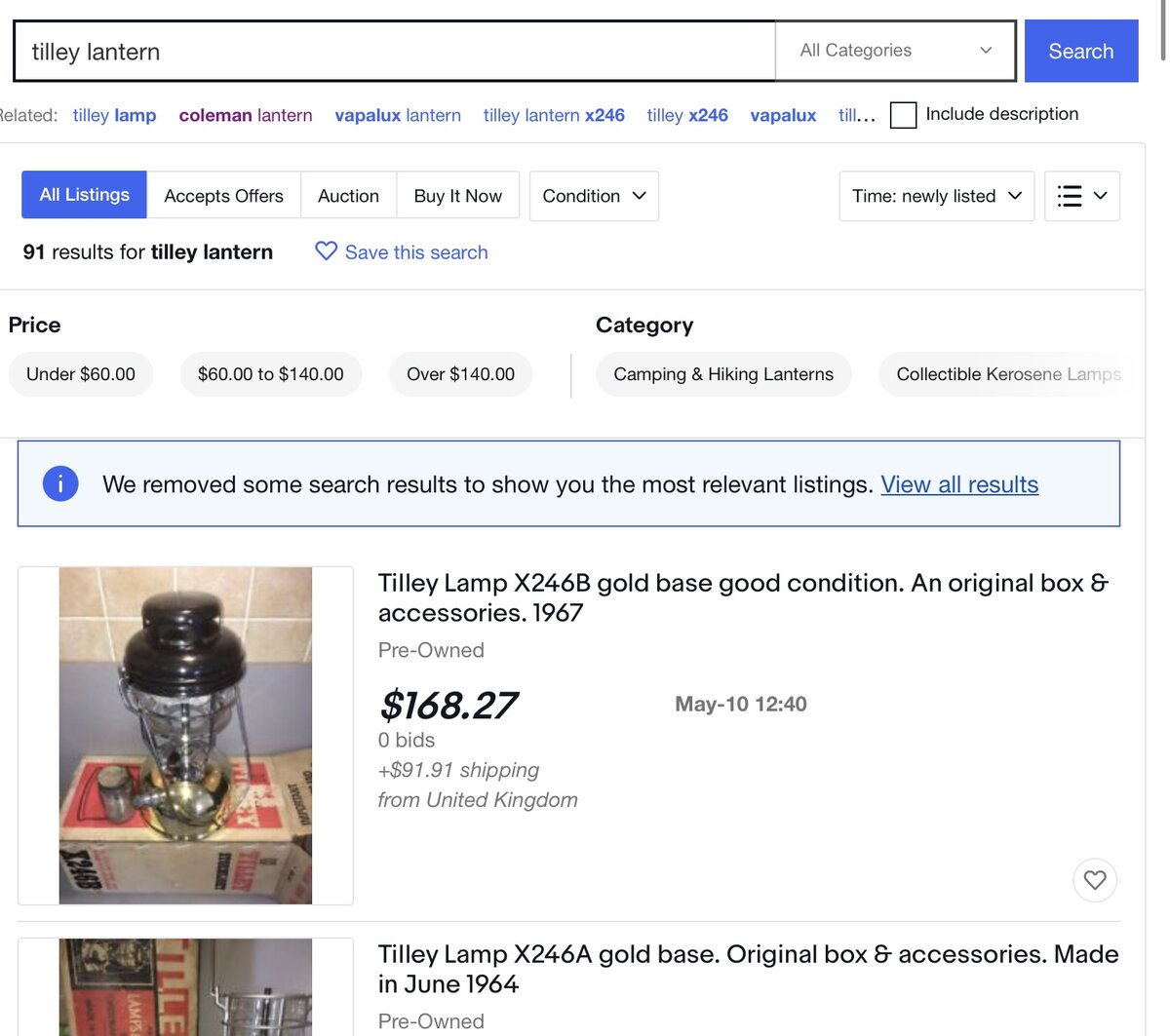Switch to the Accepts Offers tab
This screenshot has width=1170, height=1036.
223,196
